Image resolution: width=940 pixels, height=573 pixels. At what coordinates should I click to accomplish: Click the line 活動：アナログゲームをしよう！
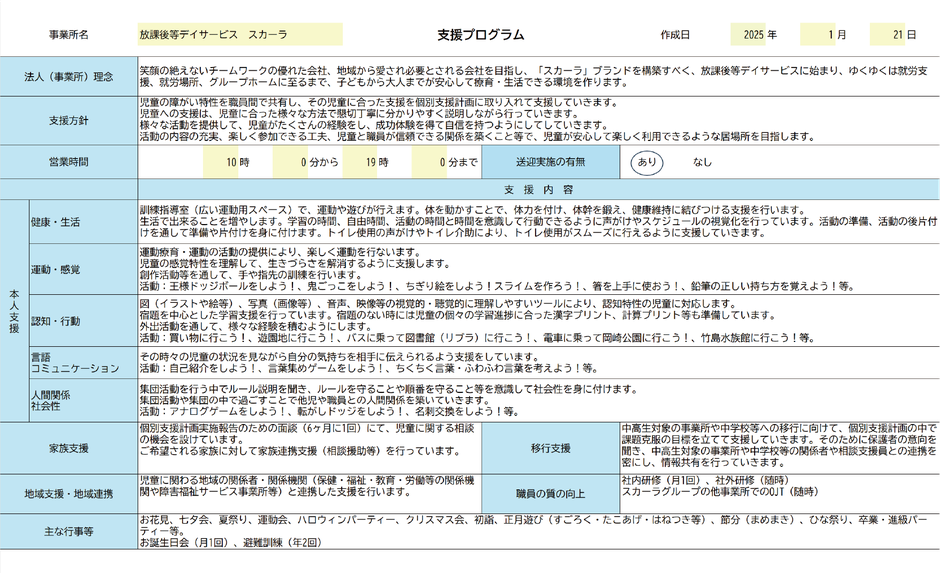point(329,411)
